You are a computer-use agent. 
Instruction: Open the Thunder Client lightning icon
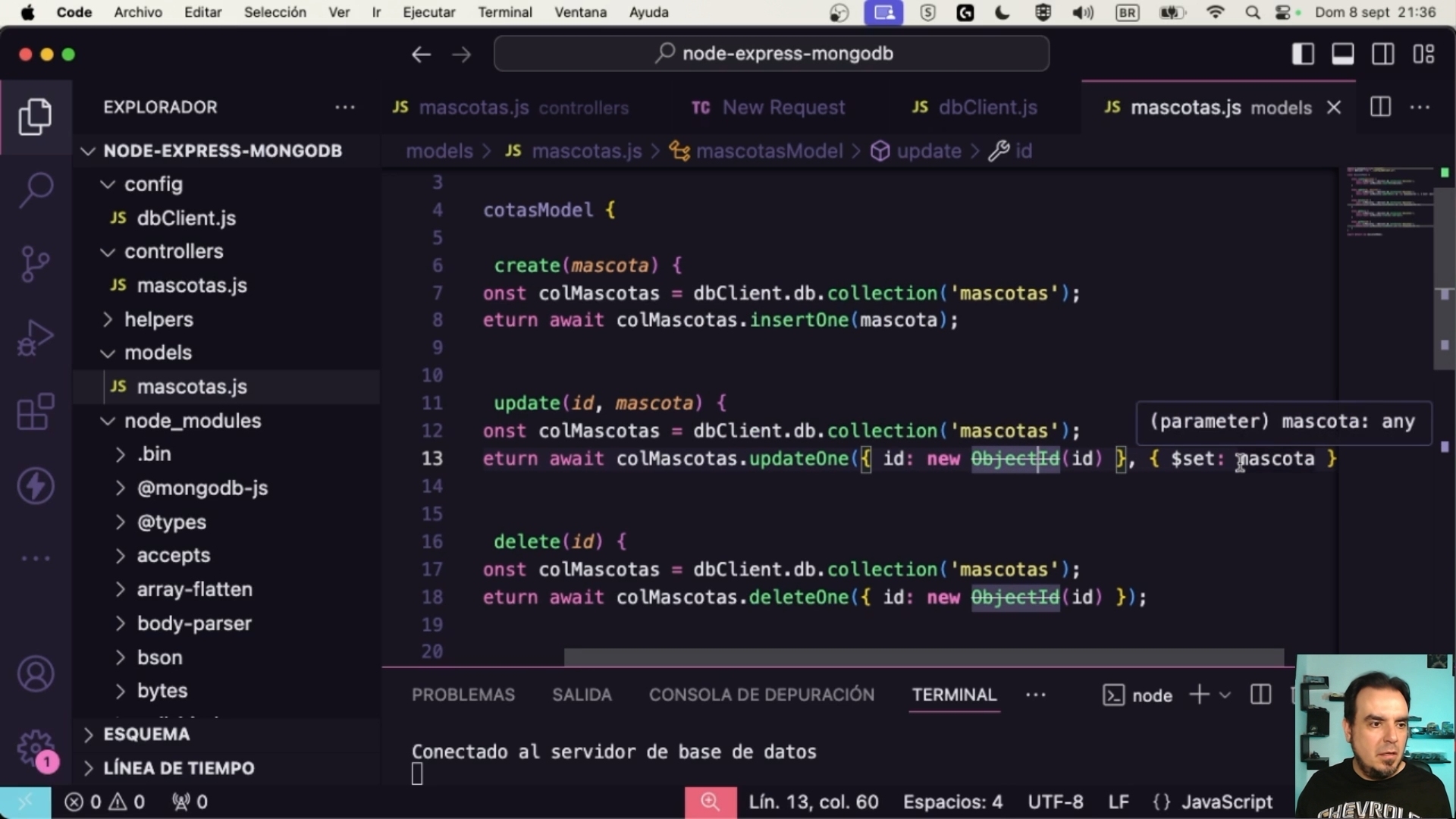tap(36, 486)
